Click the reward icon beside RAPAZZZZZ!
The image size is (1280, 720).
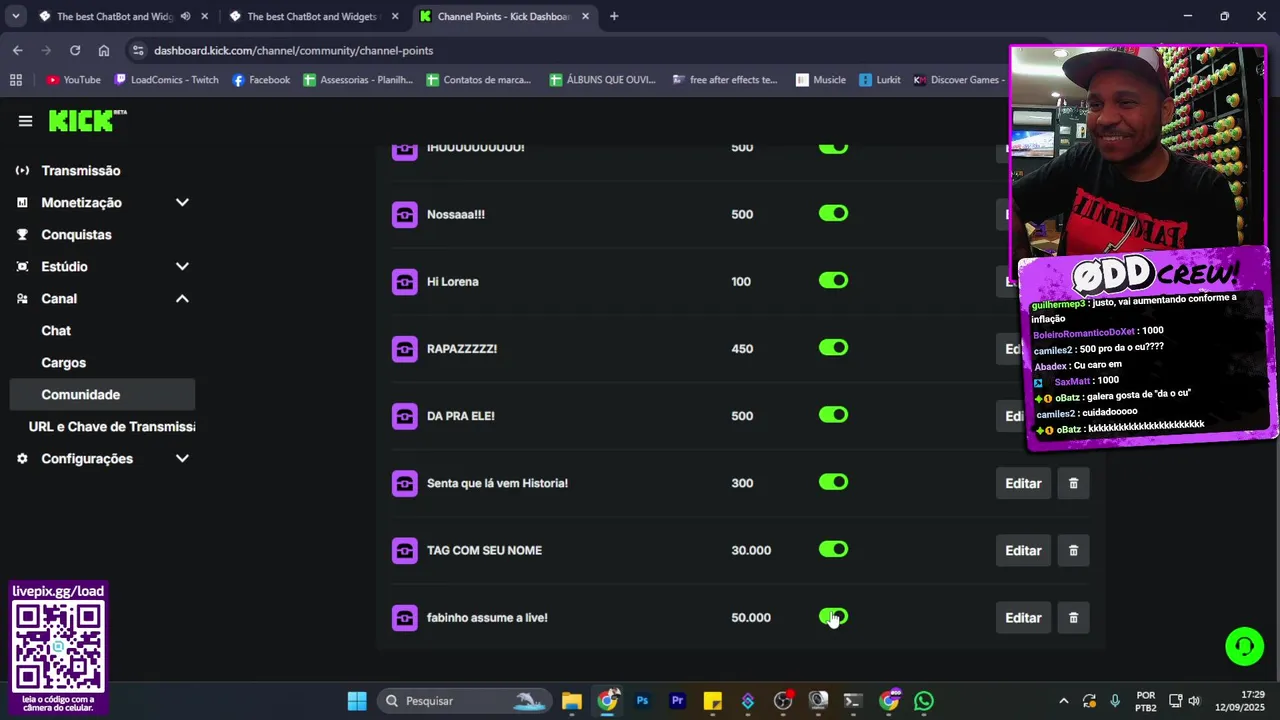[404, 348]
